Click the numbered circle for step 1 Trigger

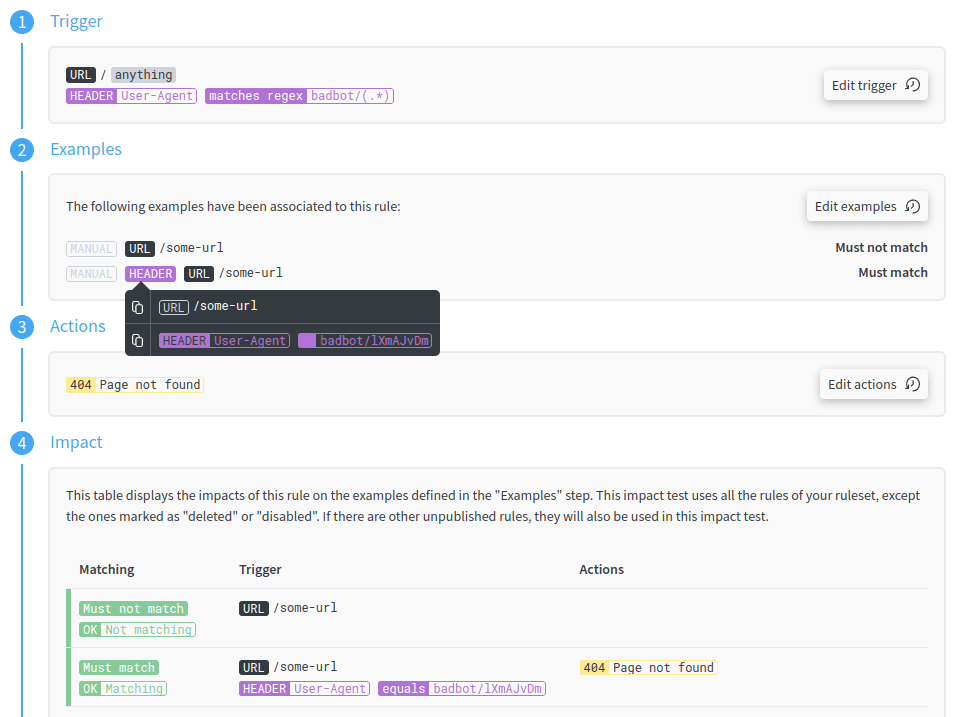22,21
